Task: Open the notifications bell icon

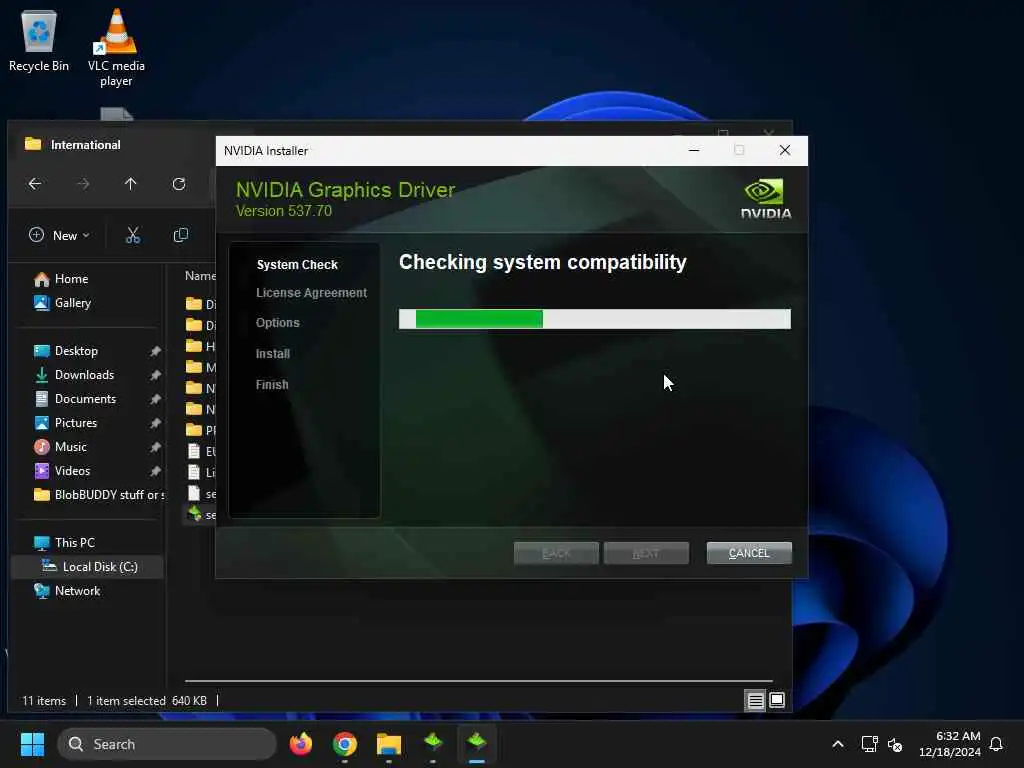Action: [x=997, y=744]
